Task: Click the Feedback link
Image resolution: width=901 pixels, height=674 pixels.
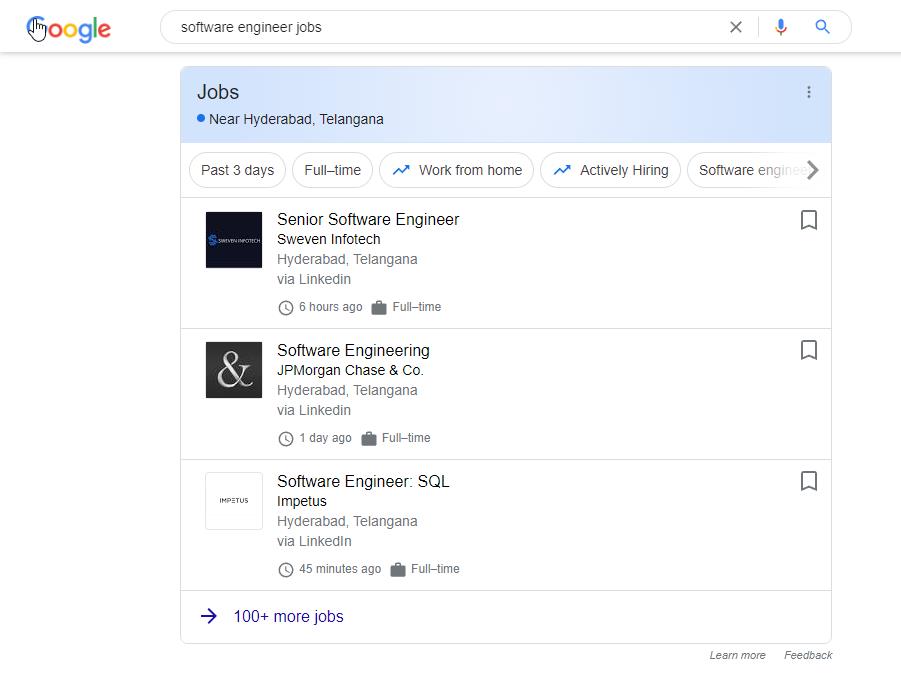Action: (808, 655)
